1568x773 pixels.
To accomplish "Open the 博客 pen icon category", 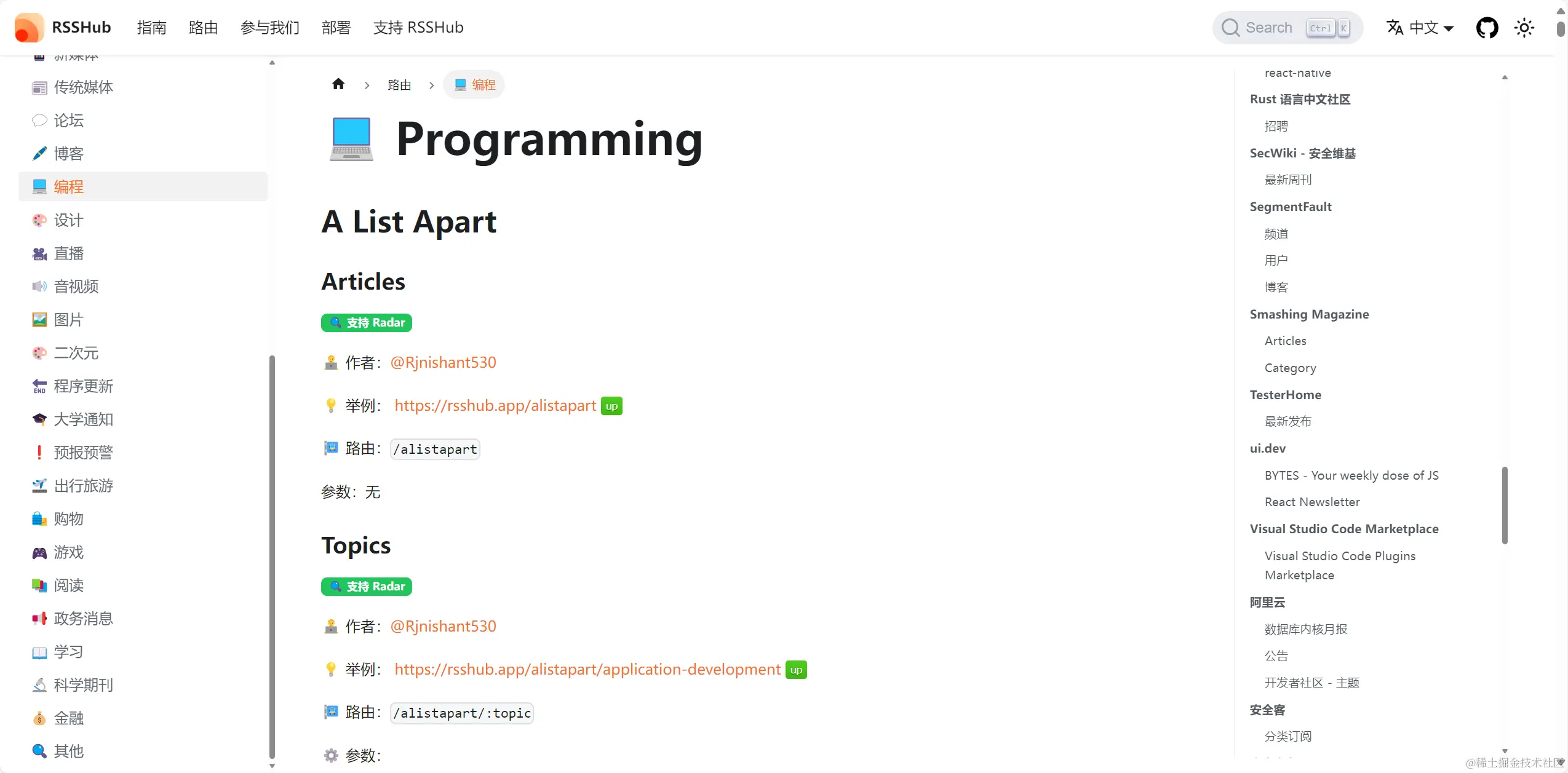I will point(39,154).
